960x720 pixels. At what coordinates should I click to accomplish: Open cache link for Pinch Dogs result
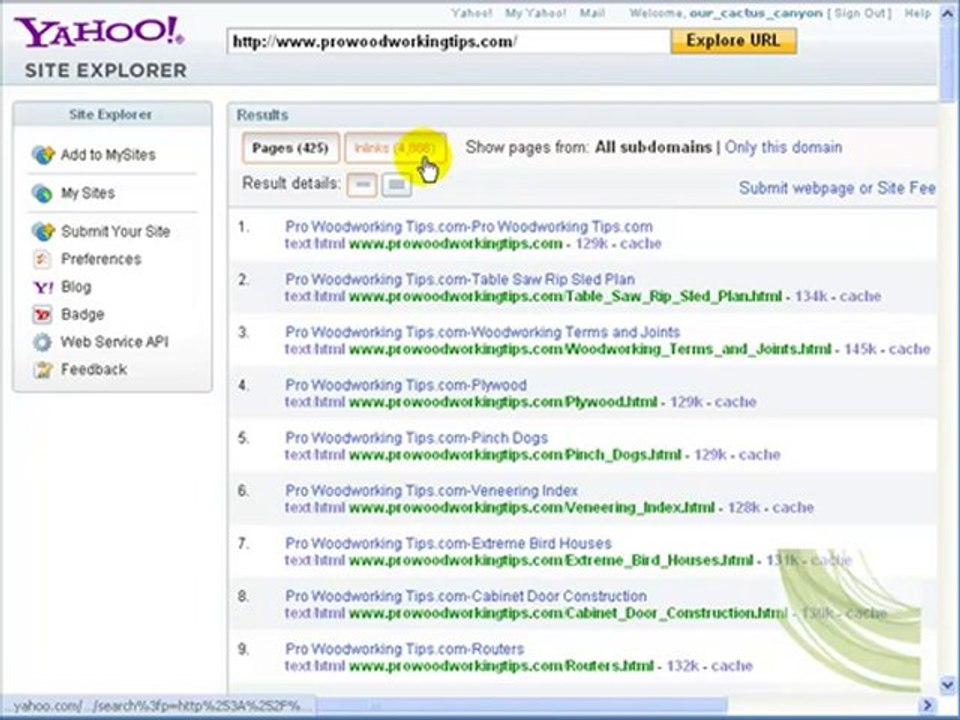tap(760, 455)
